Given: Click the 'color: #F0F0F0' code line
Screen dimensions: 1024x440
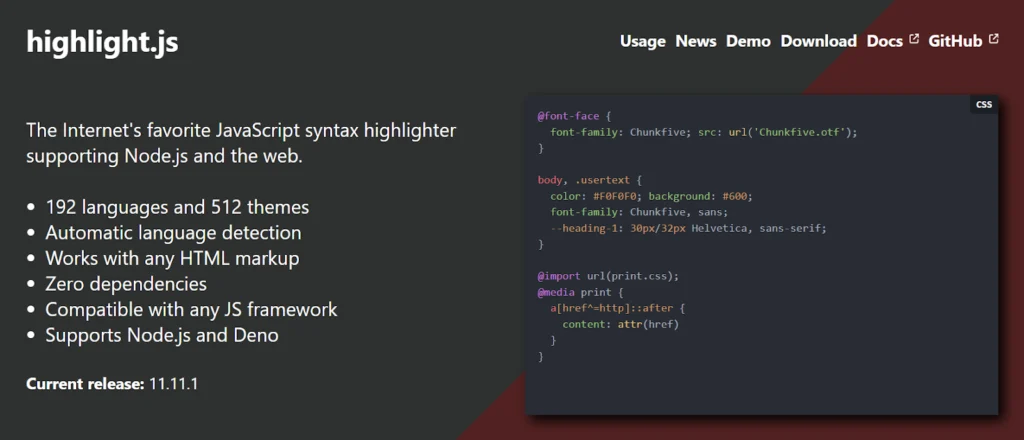Looking at the screenshot, I should click(x=651, y=196).
